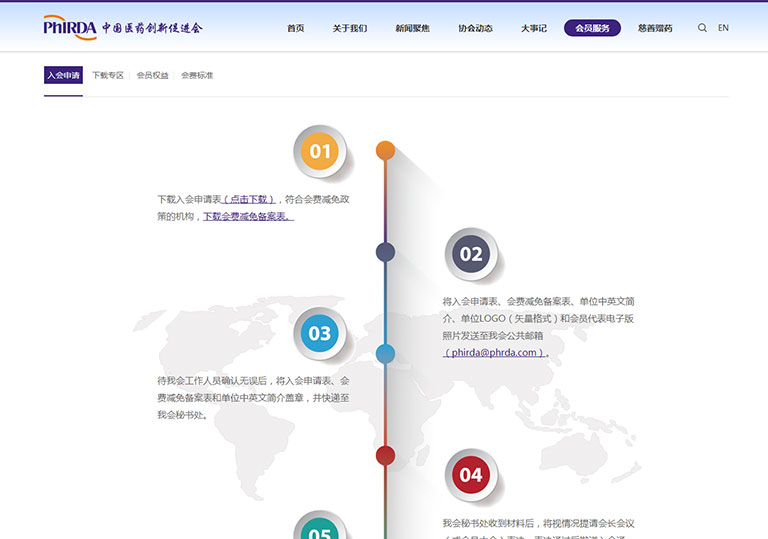The image size is (768, 539).
Task: Switch to the 下载专区 tab
Action: click(108, 75)
